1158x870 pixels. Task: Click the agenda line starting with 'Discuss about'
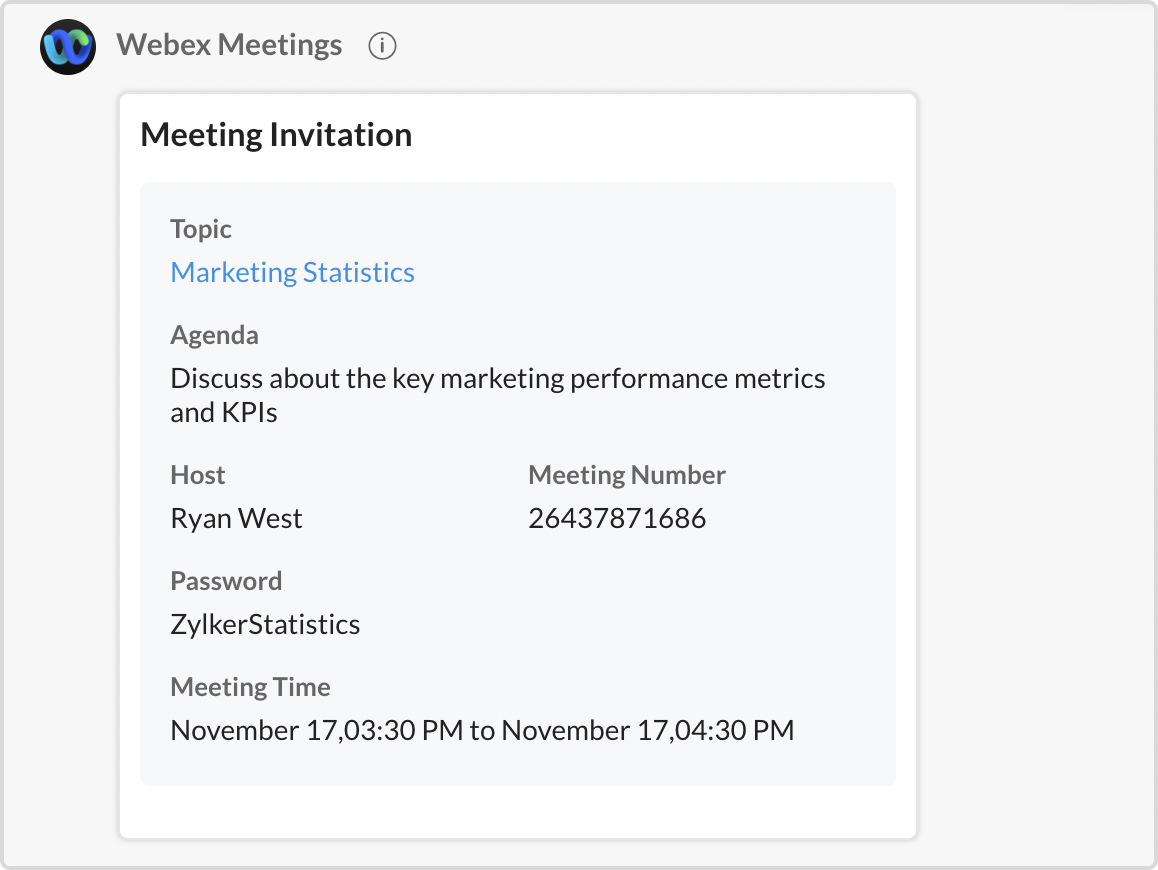tap(498, 379)
